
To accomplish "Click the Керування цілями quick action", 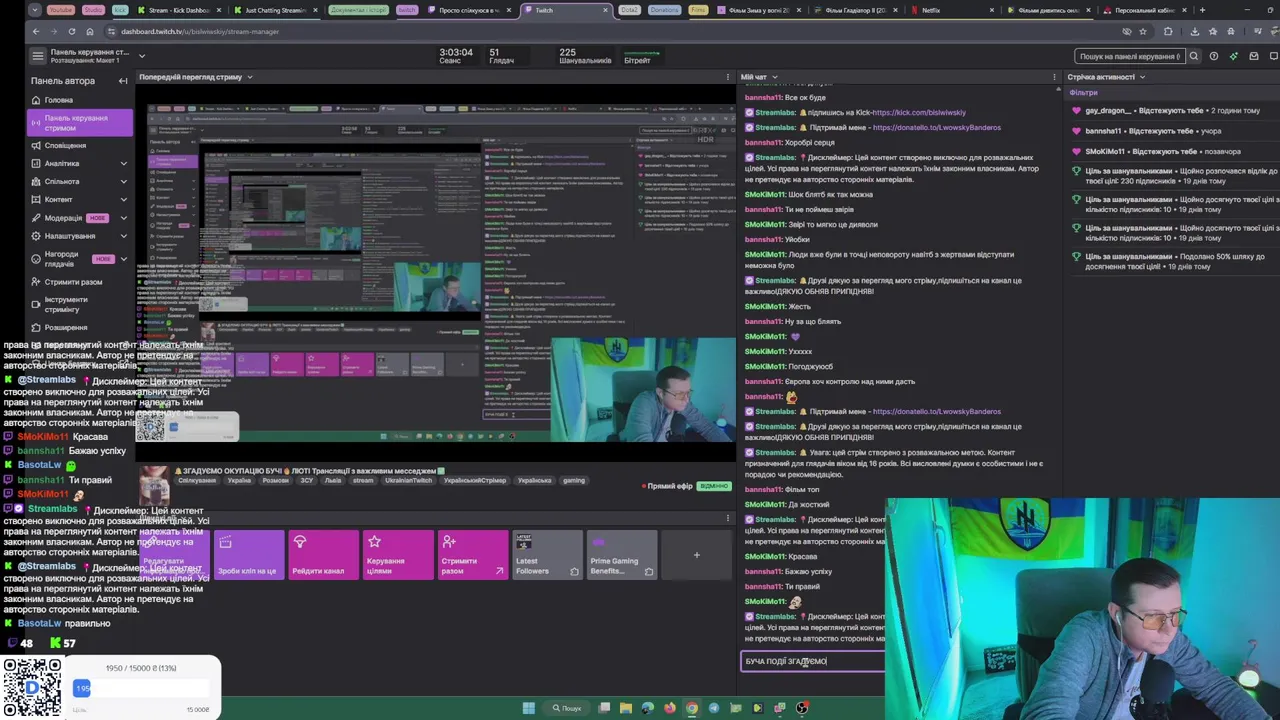I will 397,556.
